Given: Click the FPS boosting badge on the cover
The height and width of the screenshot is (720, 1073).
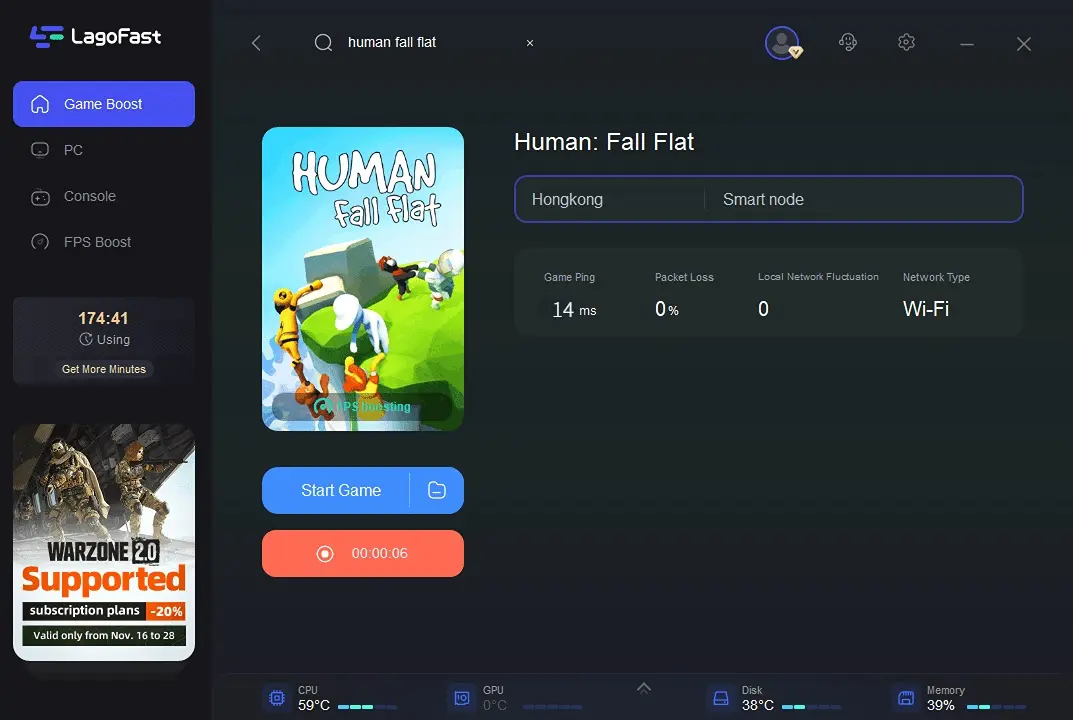Looking at the screenshot, I should (x=362, y=407).
